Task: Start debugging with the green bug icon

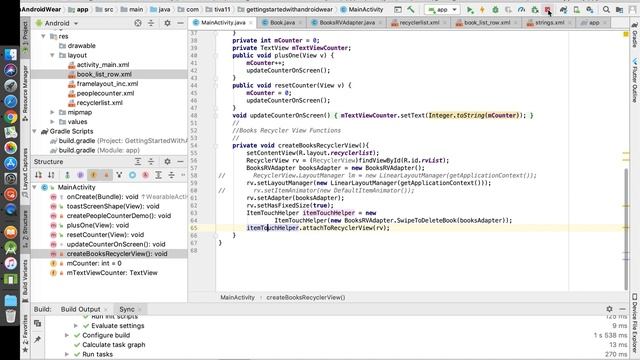Action: [495, 9]
